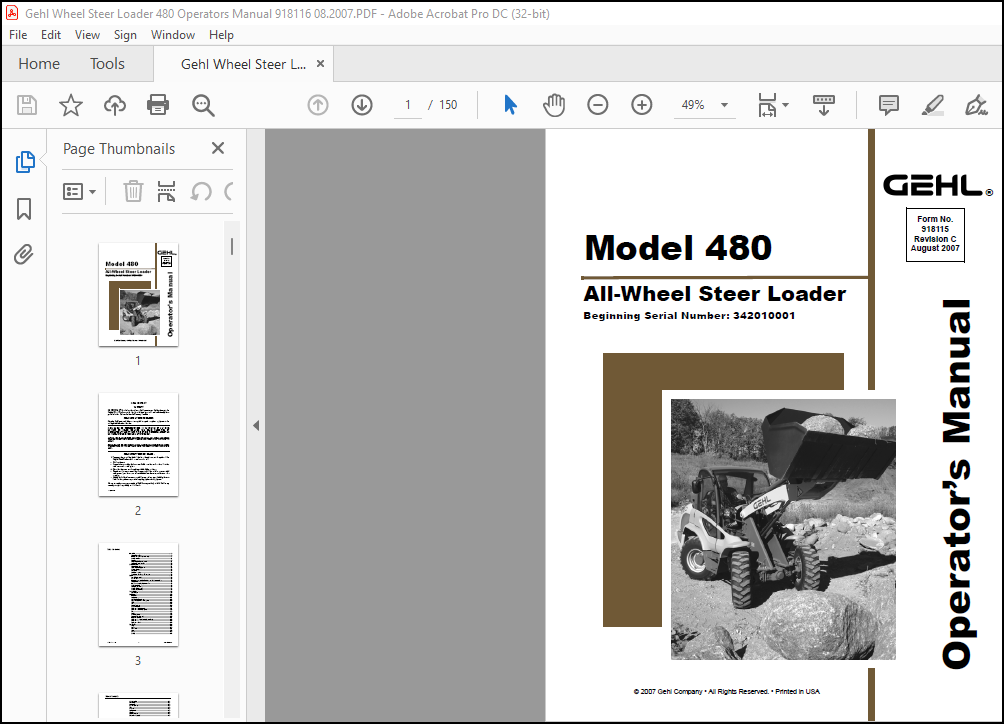Click the 49% zoom value field

(x=693, y=105)
